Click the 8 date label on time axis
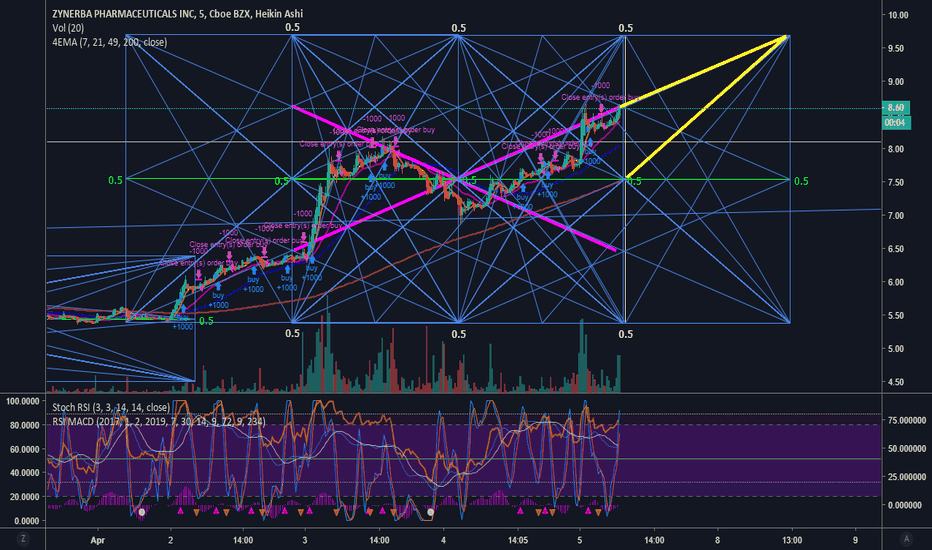The width and height of the screenshot is (932, 550). tap(718, 540)
